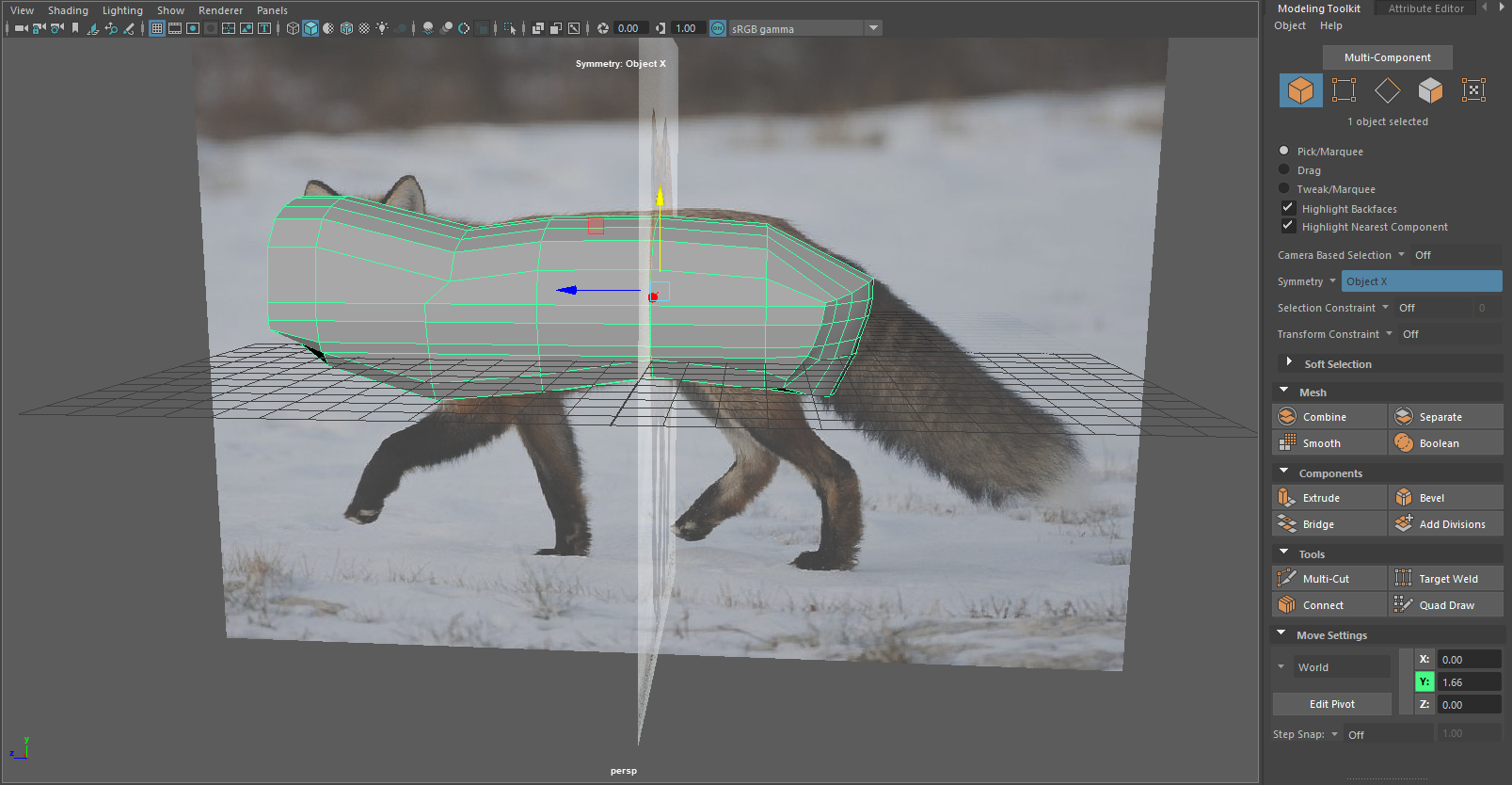
Task: Select Pick/Marquee radio option
Action: click(1284, 151)
